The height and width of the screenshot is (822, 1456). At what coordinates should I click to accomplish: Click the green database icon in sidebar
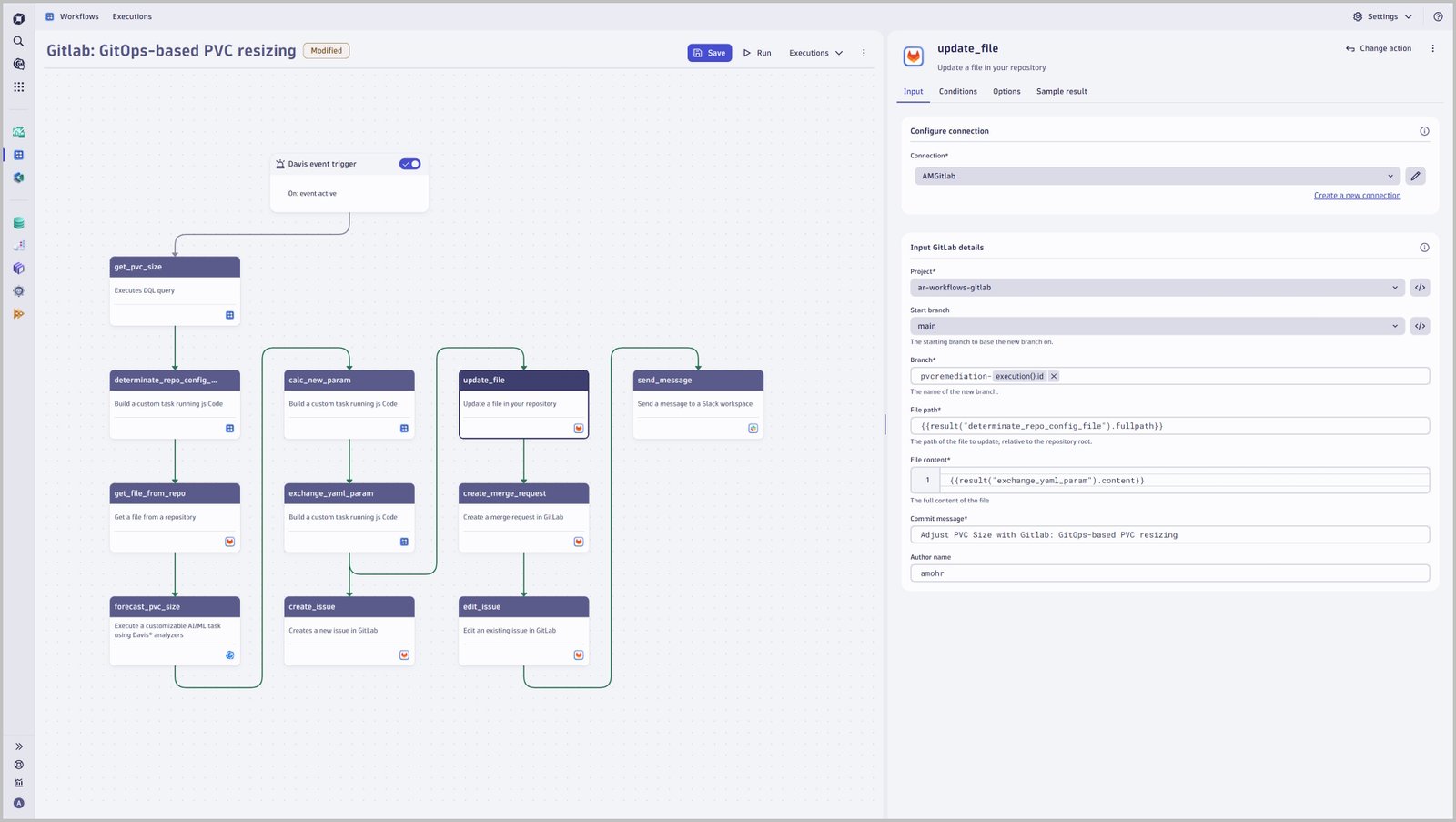[18, 223]
